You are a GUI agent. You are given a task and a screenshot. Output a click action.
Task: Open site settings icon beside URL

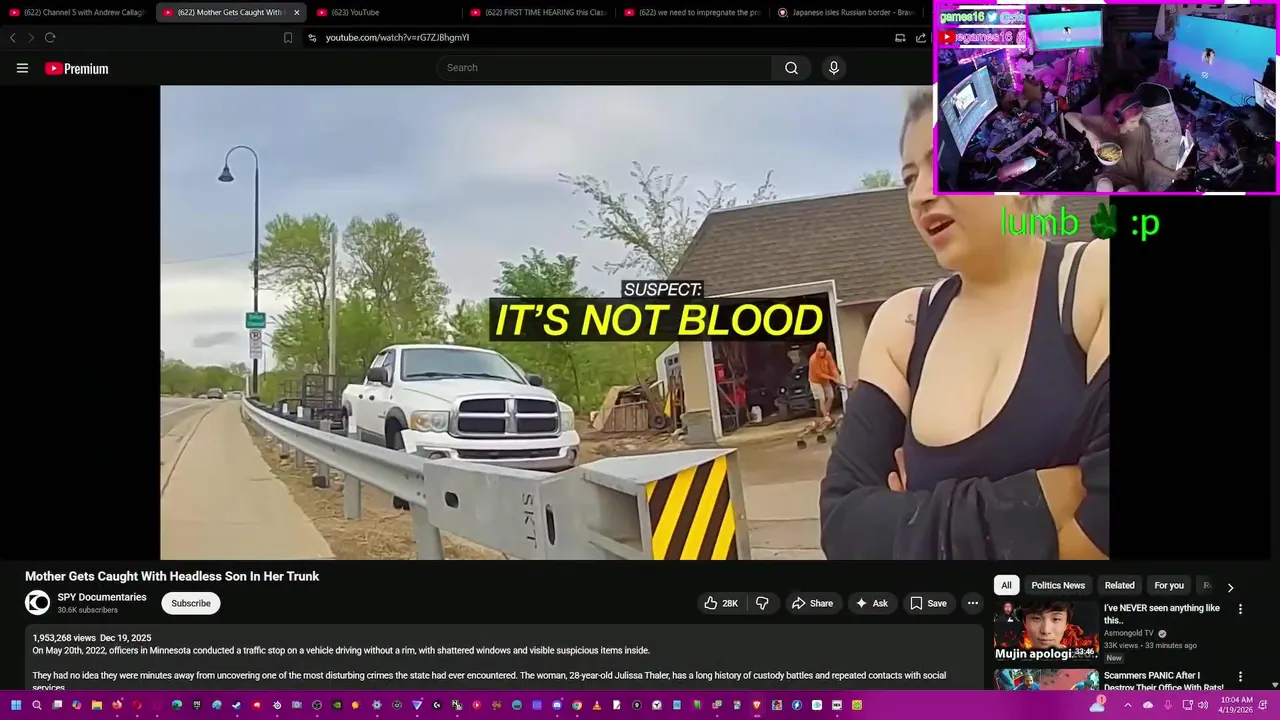(x=312, y=37)
